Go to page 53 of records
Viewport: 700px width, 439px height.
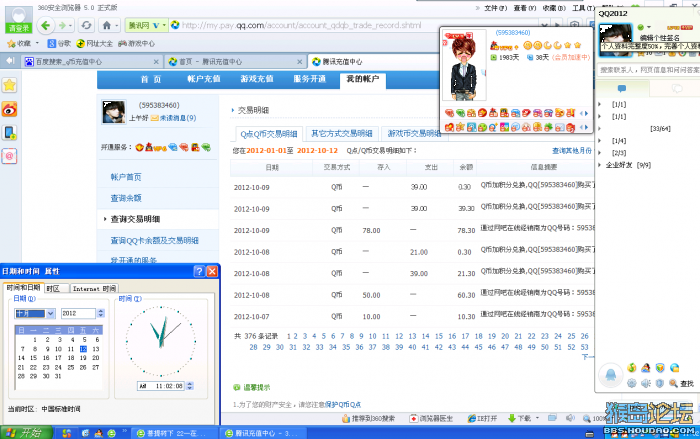tap(584, 347)
